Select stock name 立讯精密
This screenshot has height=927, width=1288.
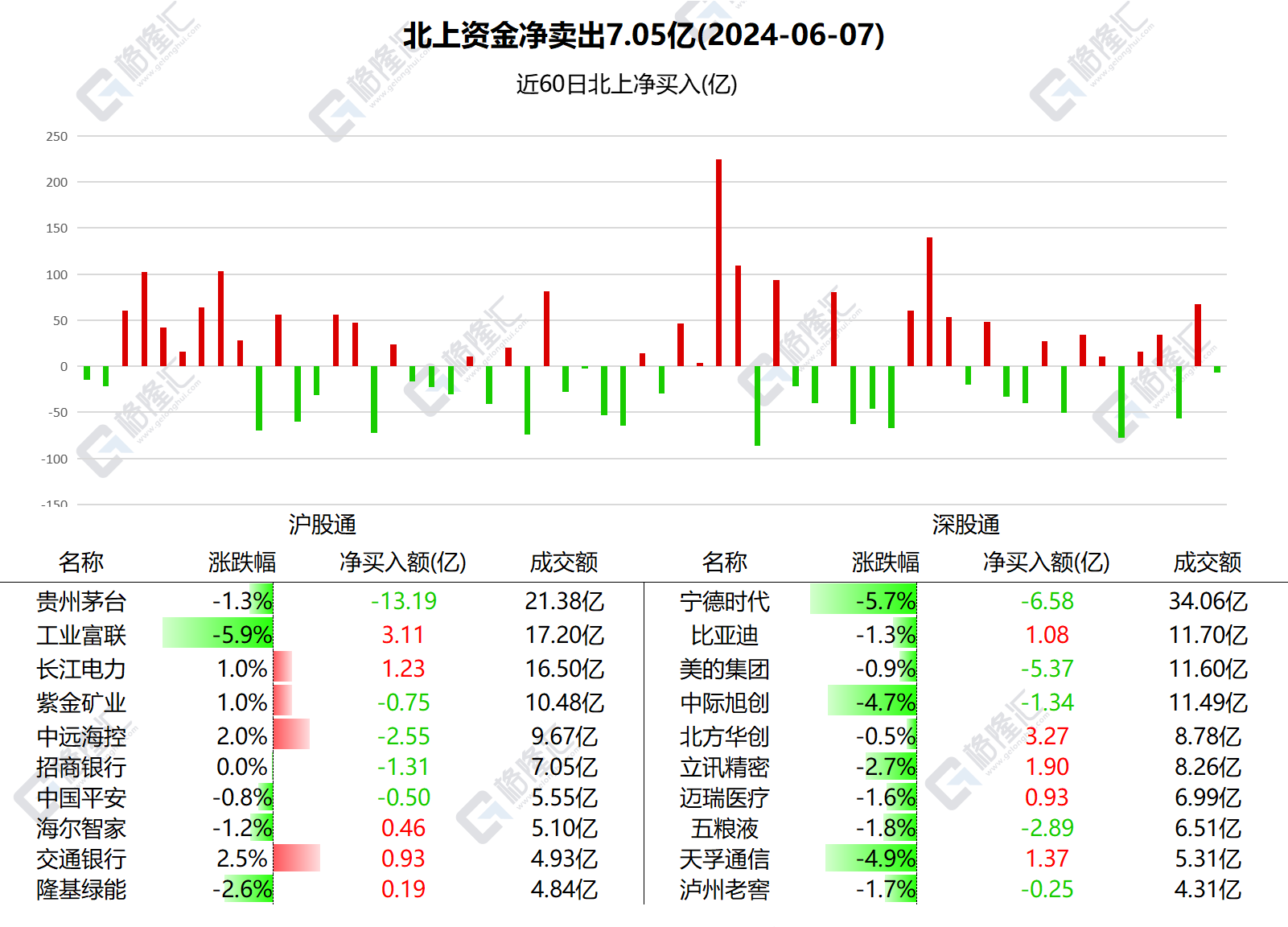tap(725, 767)
